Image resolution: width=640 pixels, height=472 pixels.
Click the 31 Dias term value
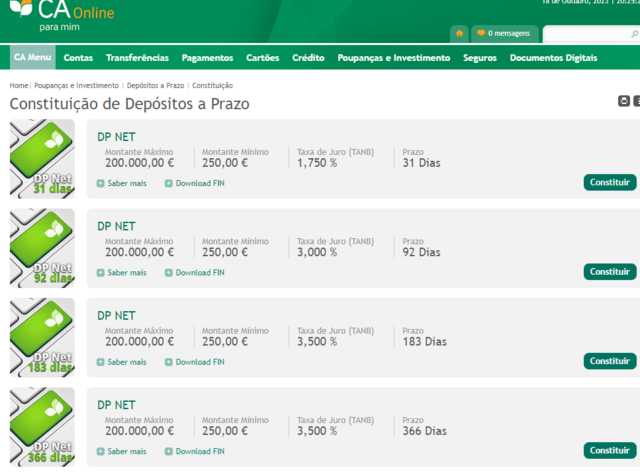pos(421,163)
